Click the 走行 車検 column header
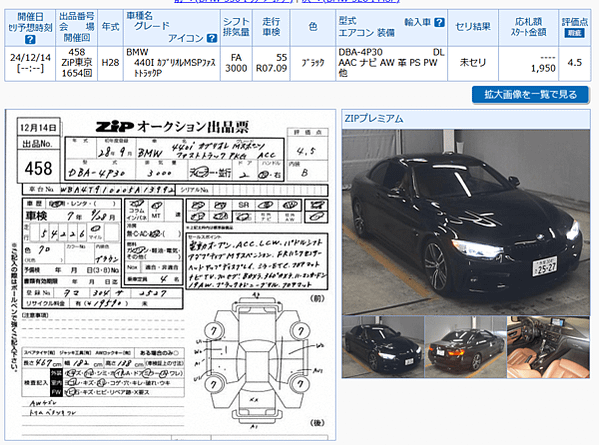 pyautogui.click(x=271, y=28)
